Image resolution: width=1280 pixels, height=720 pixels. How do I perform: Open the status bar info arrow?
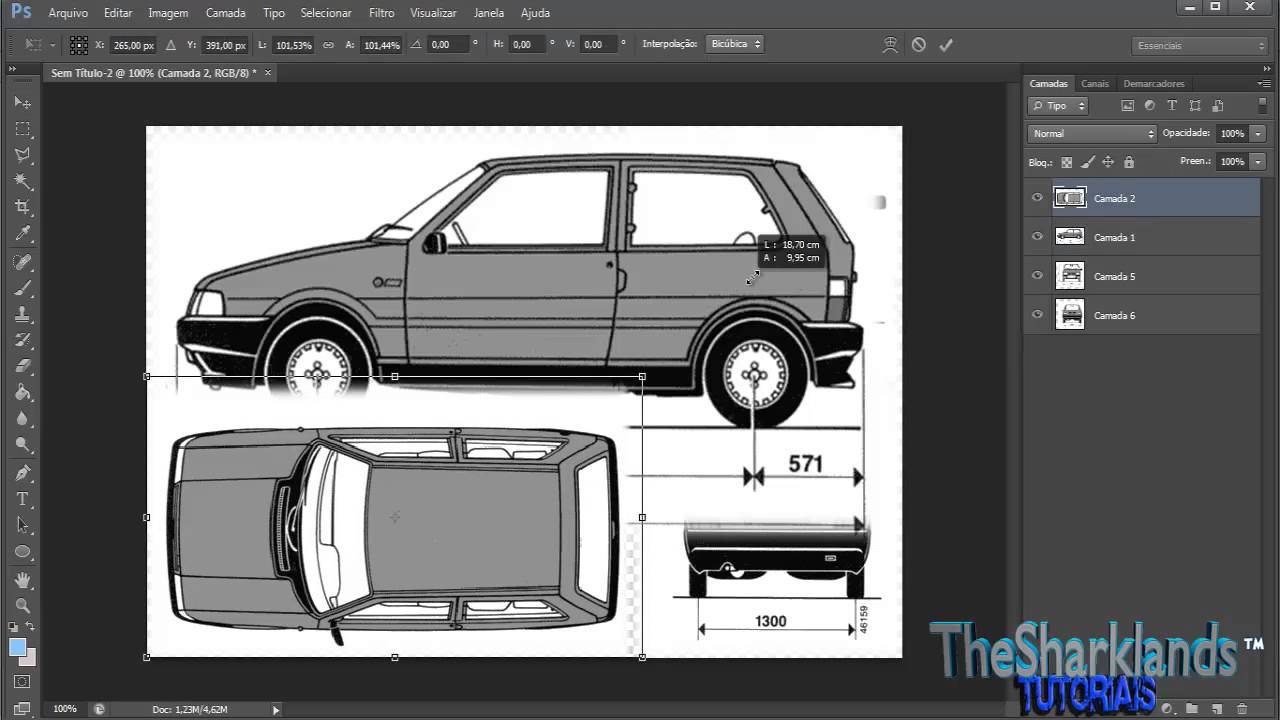(276, 709)
